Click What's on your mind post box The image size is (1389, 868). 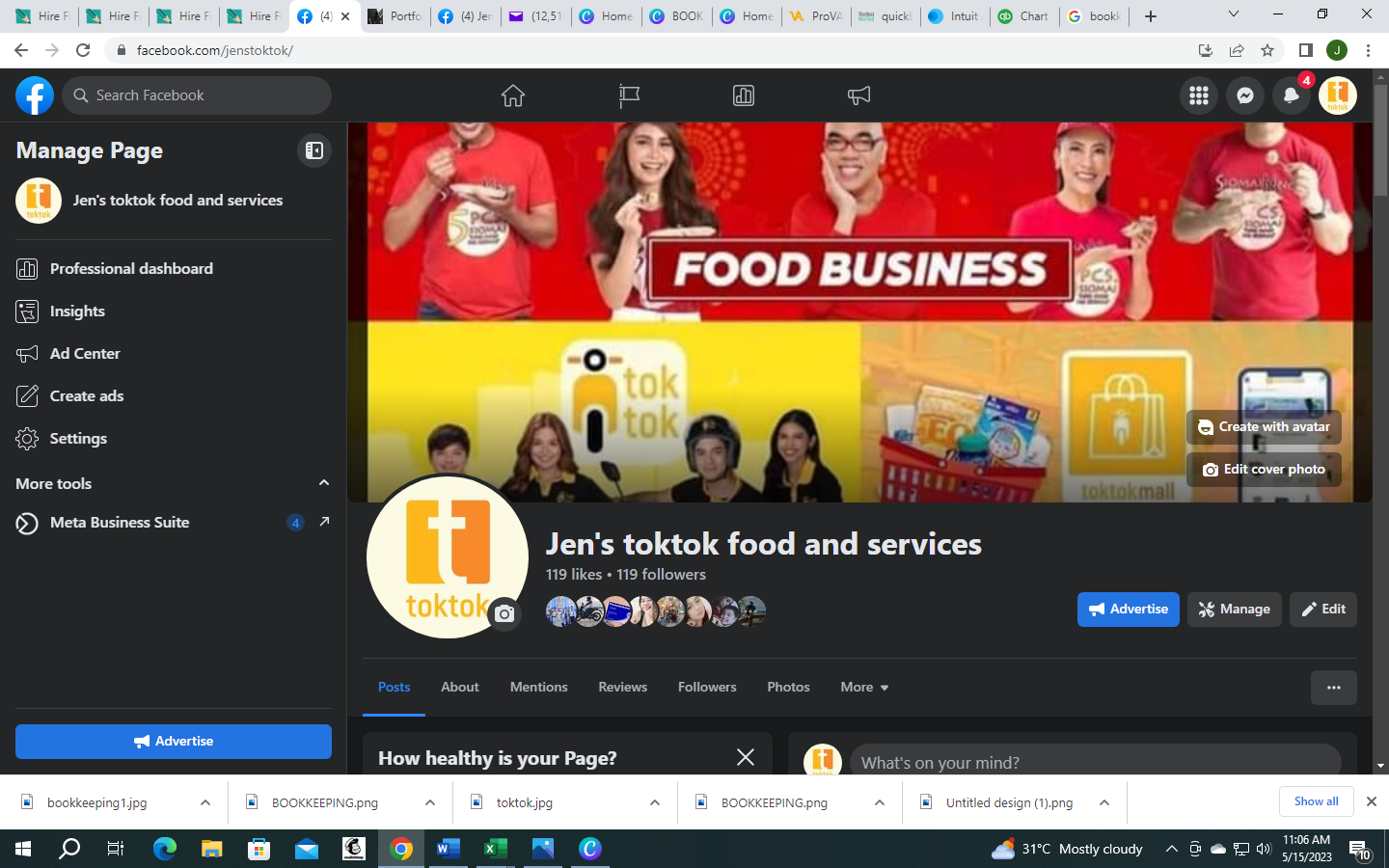coord(1095,762)
